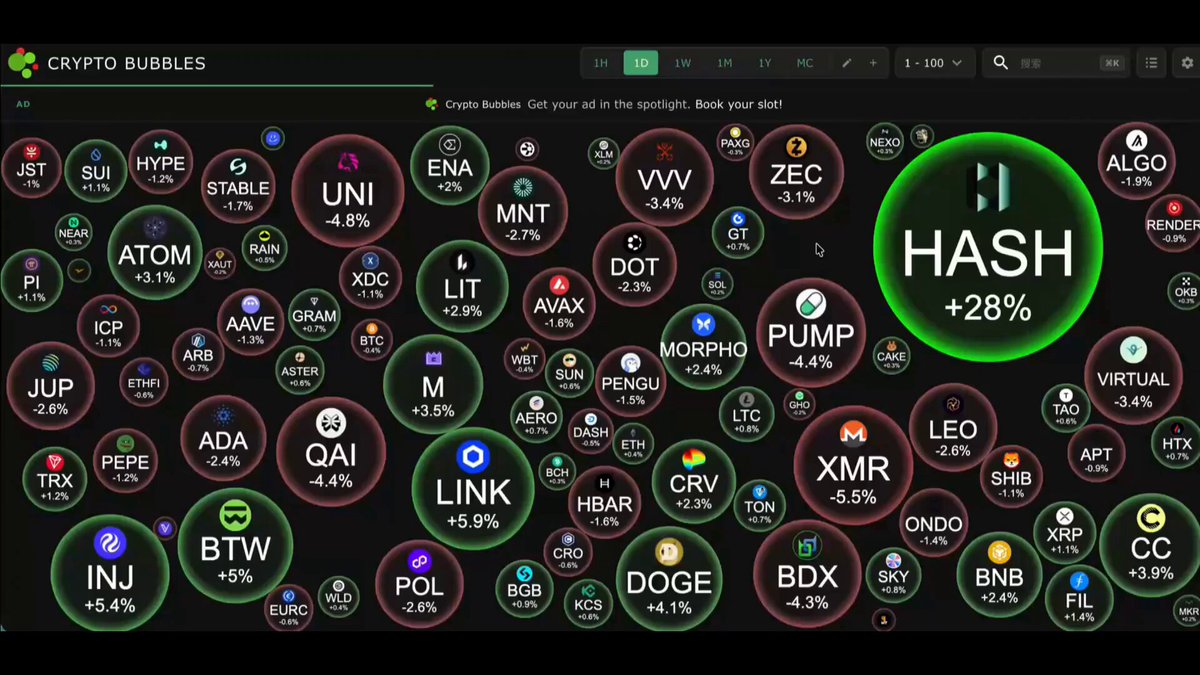Click the BDX -4.3% bubble

point(807,573)
